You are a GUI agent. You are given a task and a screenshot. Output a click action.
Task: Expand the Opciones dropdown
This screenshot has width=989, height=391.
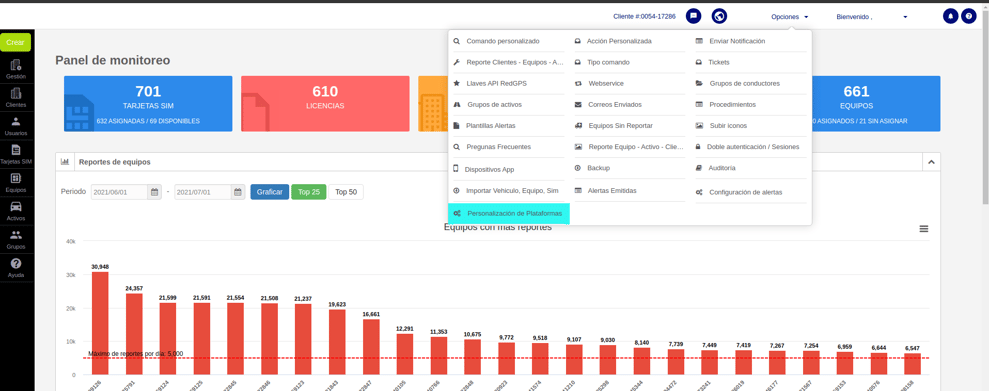pyautogui.click(x=789, y=17)
